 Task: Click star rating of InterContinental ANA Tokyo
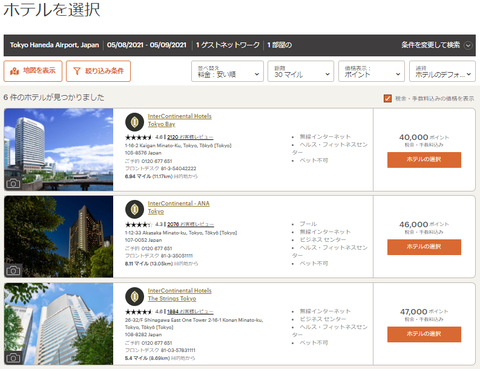(139, 224)
